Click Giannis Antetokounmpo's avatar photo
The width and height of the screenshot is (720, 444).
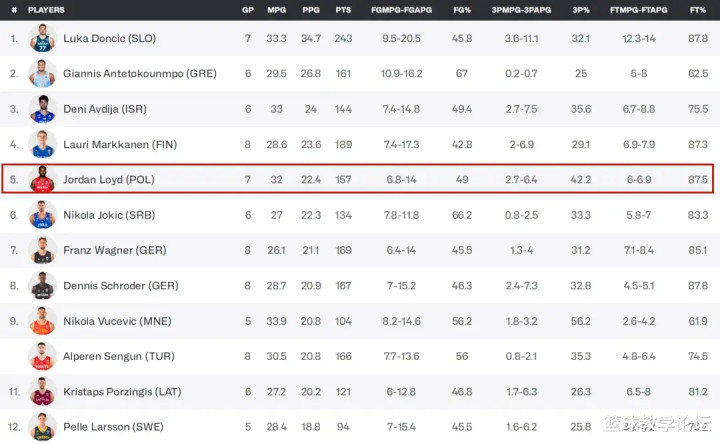click(x=42, y=73)
